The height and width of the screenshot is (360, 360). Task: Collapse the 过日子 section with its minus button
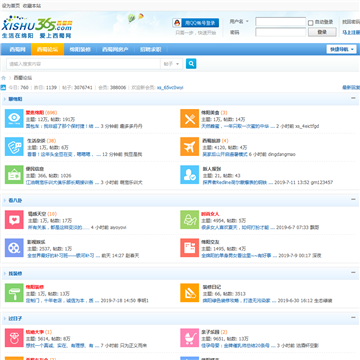353,318
